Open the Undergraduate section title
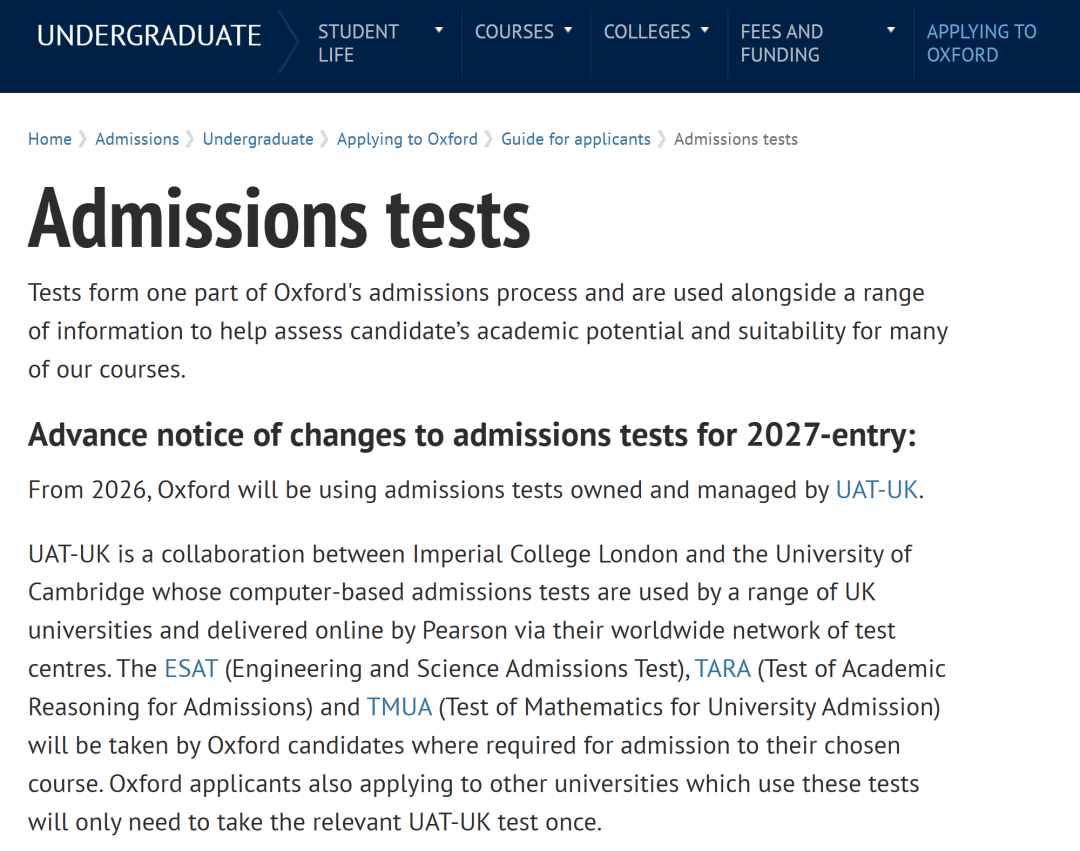This screenshot has height=851, width=1080. coord(149,36)
